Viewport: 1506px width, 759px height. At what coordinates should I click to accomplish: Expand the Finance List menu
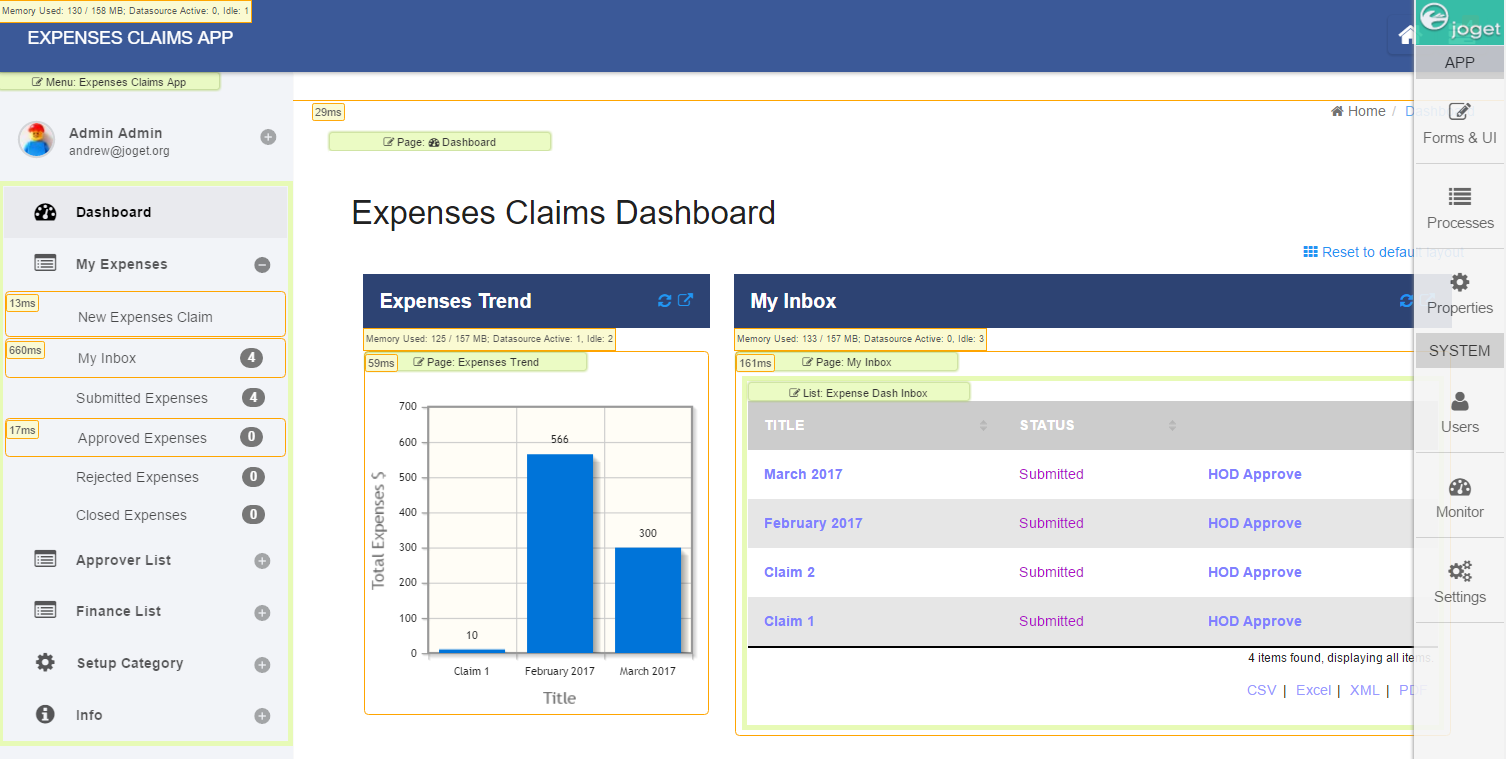coord(262,612)
